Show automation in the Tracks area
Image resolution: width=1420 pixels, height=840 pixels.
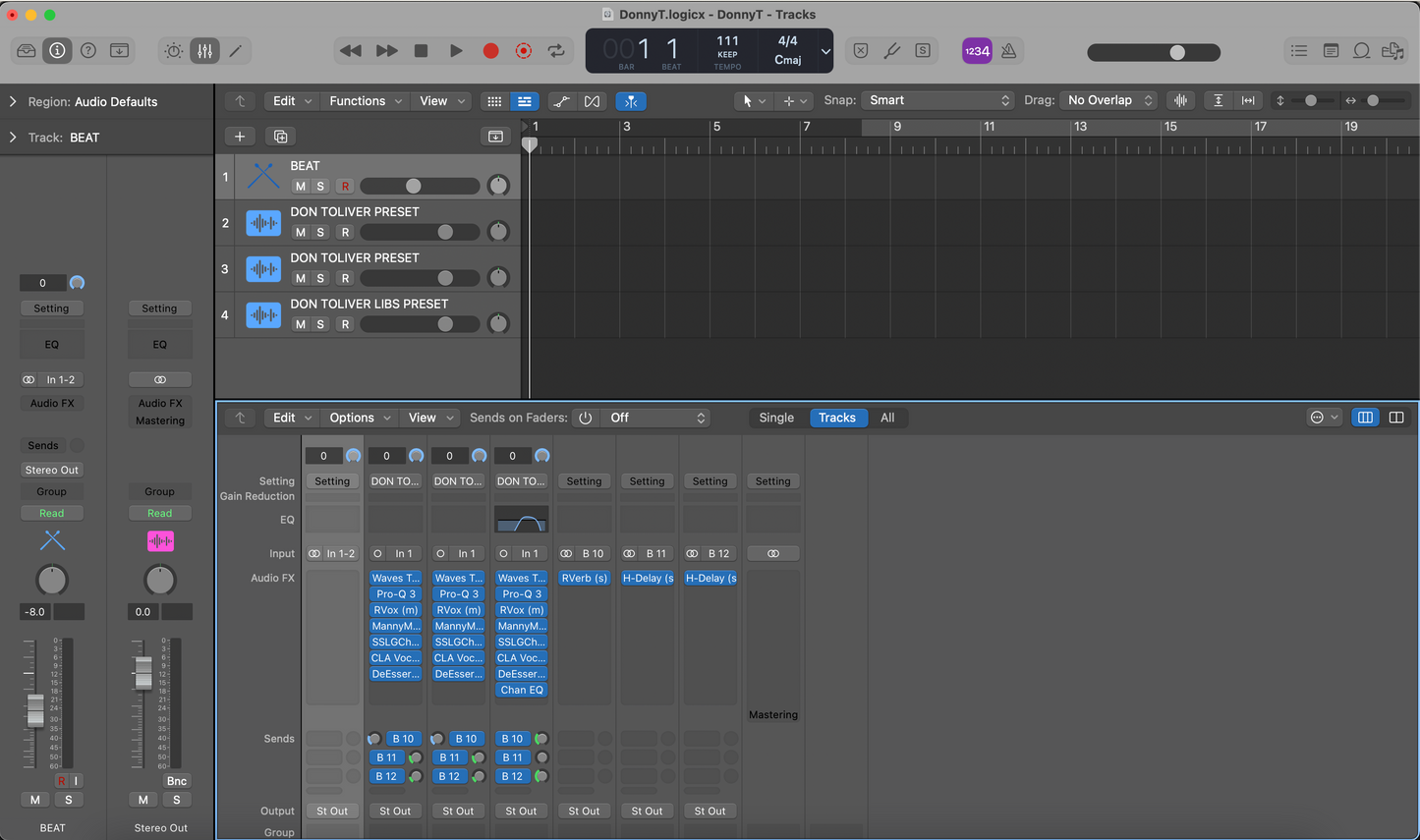click(561, 101)
